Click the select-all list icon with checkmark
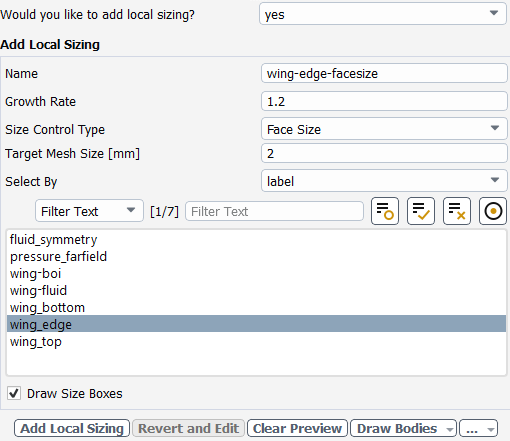The width and height of the screenshot is (510, 441). [x=421, y=211]
